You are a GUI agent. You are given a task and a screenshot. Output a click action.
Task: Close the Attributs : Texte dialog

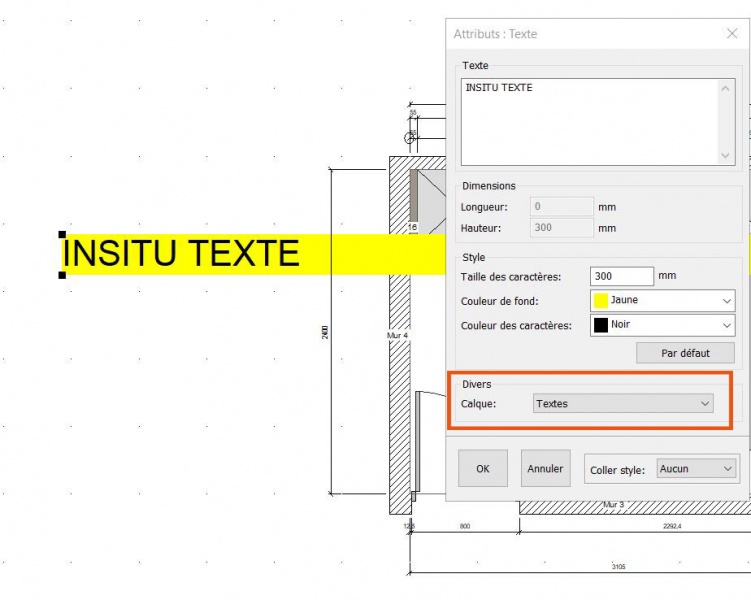(731, 34)
